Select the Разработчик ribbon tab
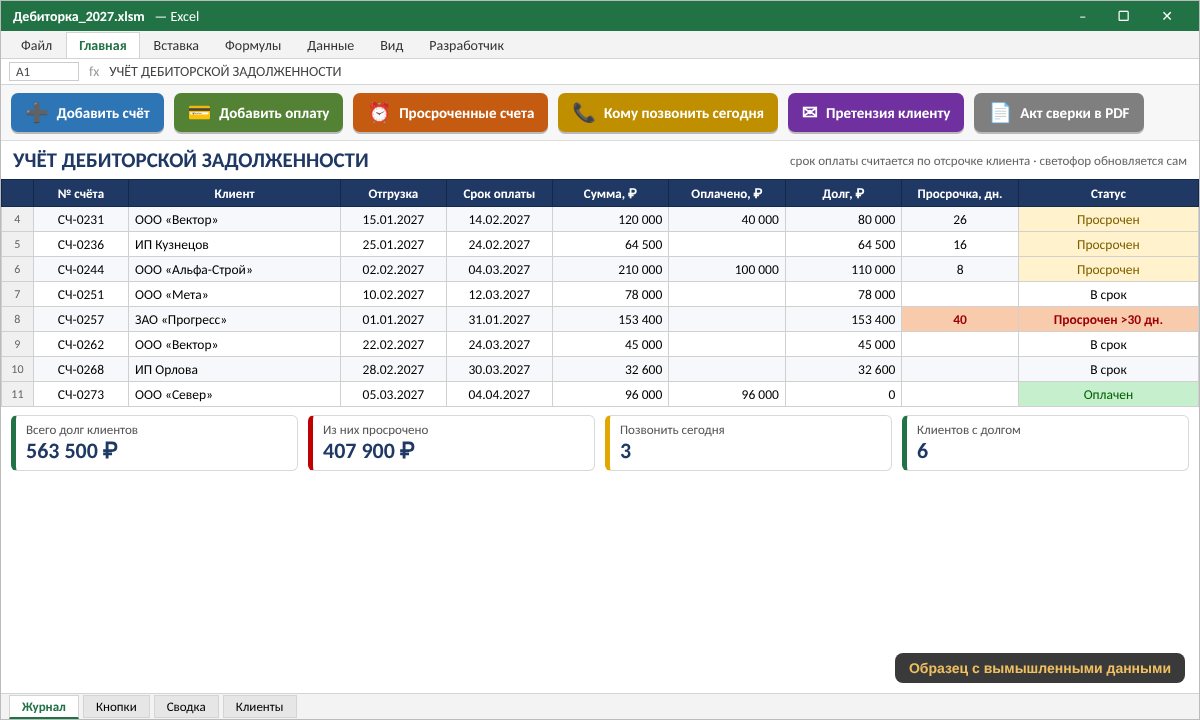1200x720 pixels. (x=466, y=45)
